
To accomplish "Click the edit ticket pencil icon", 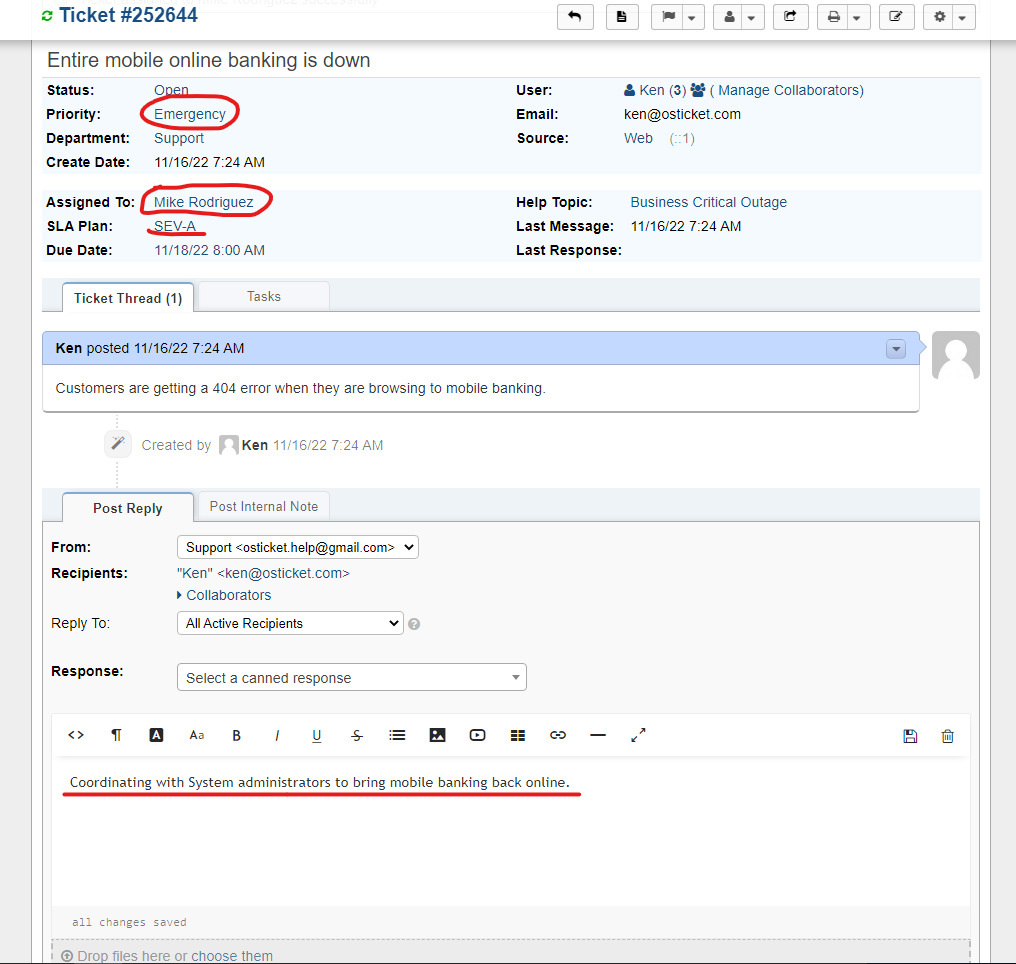I will coord(896,17).
